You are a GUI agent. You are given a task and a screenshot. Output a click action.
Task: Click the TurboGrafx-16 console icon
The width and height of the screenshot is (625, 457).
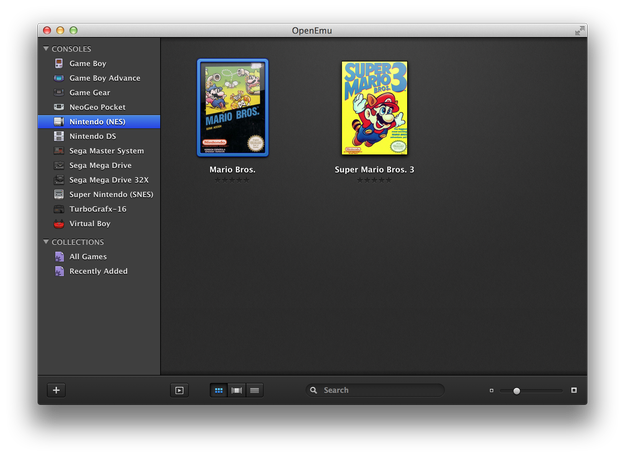pyautogui.click(x=59, y=209)
